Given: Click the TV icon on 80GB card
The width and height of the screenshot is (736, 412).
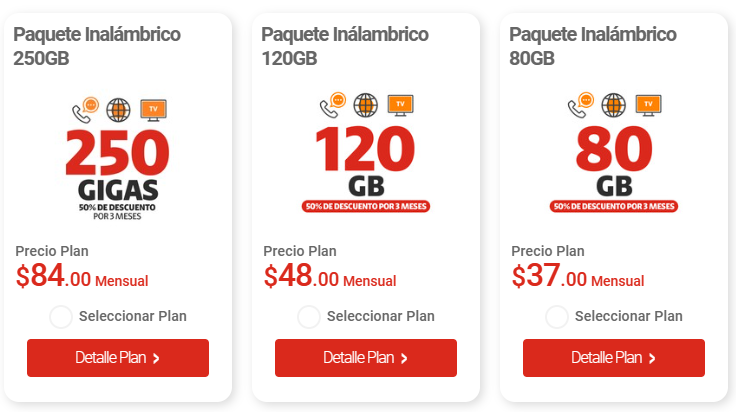Looking at the screenshot, I should (x=649, y=105).
